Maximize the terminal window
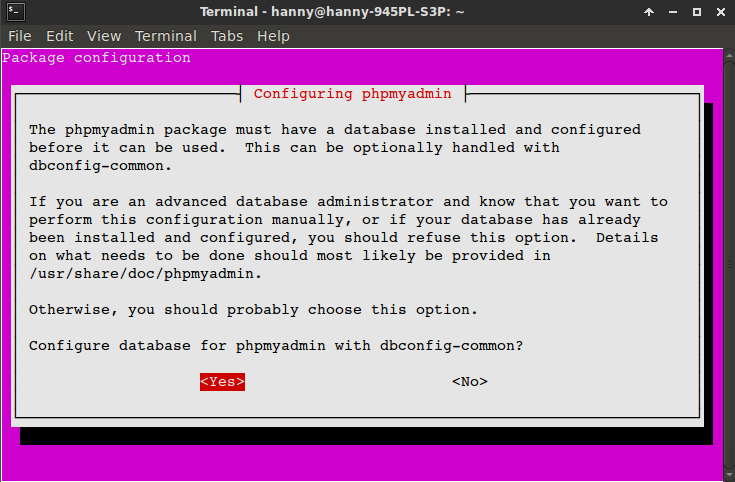The image size is (735, 482). pos(697,12)
